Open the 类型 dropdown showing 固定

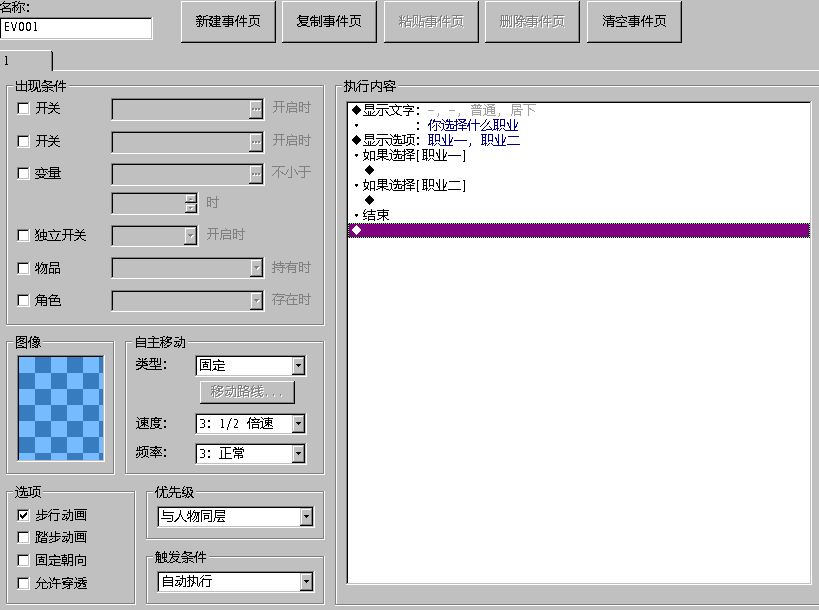[x=298, y=366]
